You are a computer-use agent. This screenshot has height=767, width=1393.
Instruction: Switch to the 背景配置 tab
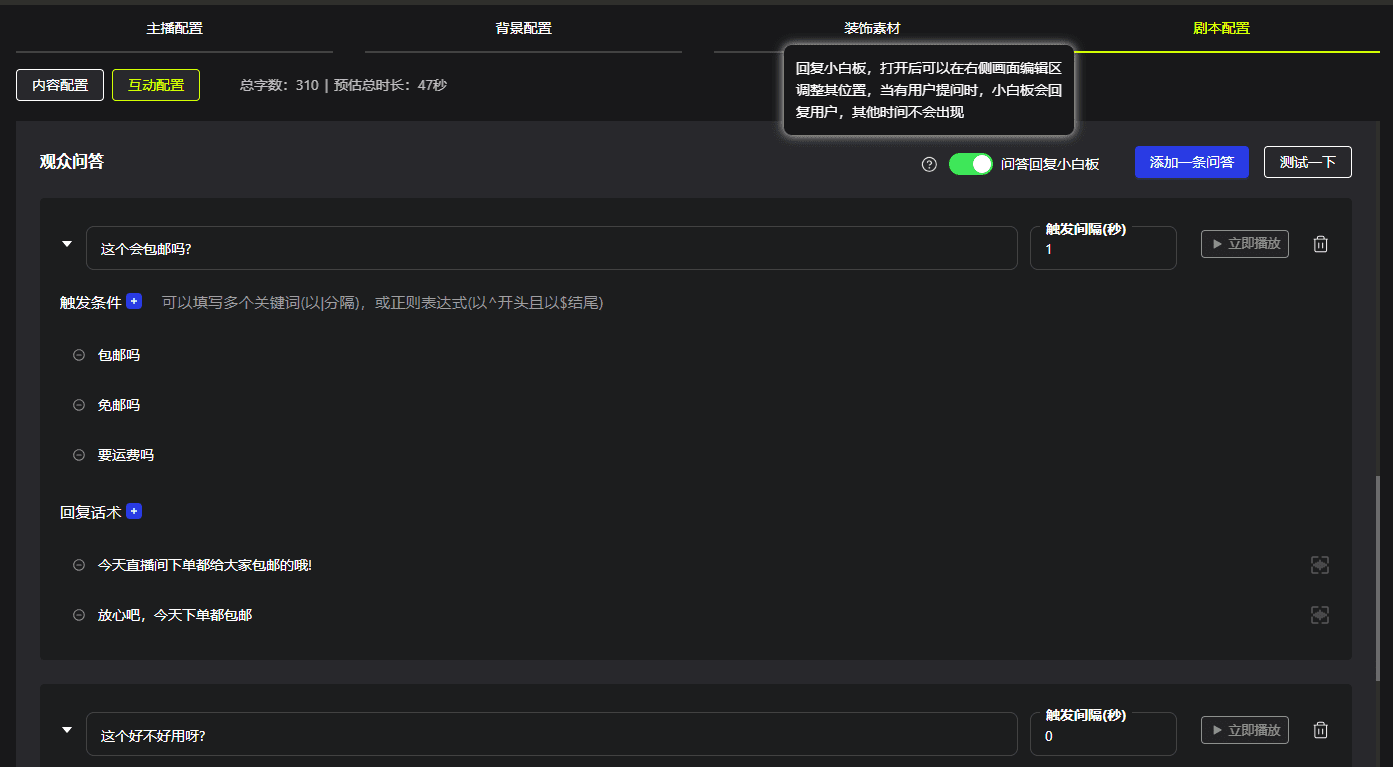click(x=523, y=28)
